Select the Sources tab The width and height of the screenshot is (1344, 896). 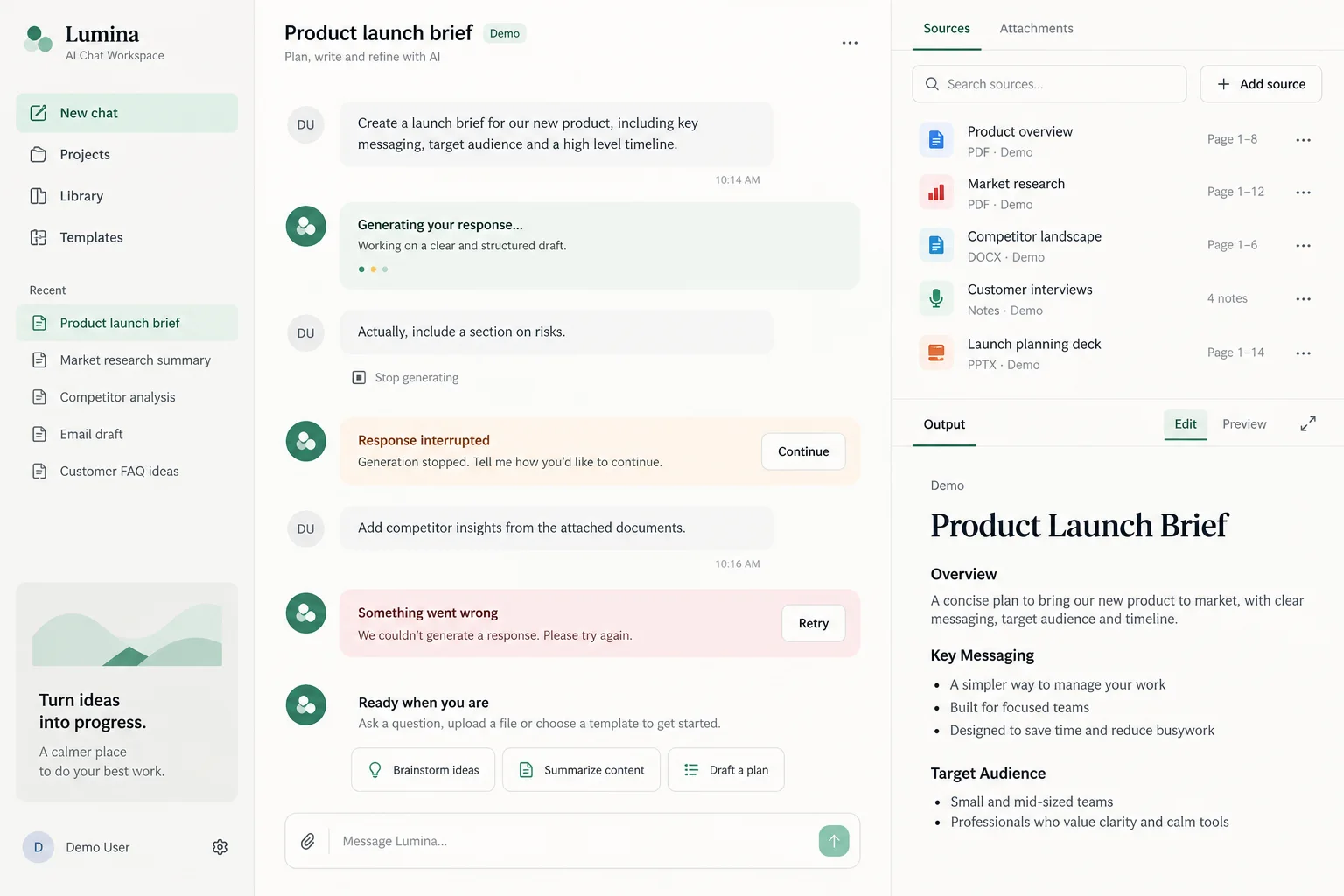947,28
